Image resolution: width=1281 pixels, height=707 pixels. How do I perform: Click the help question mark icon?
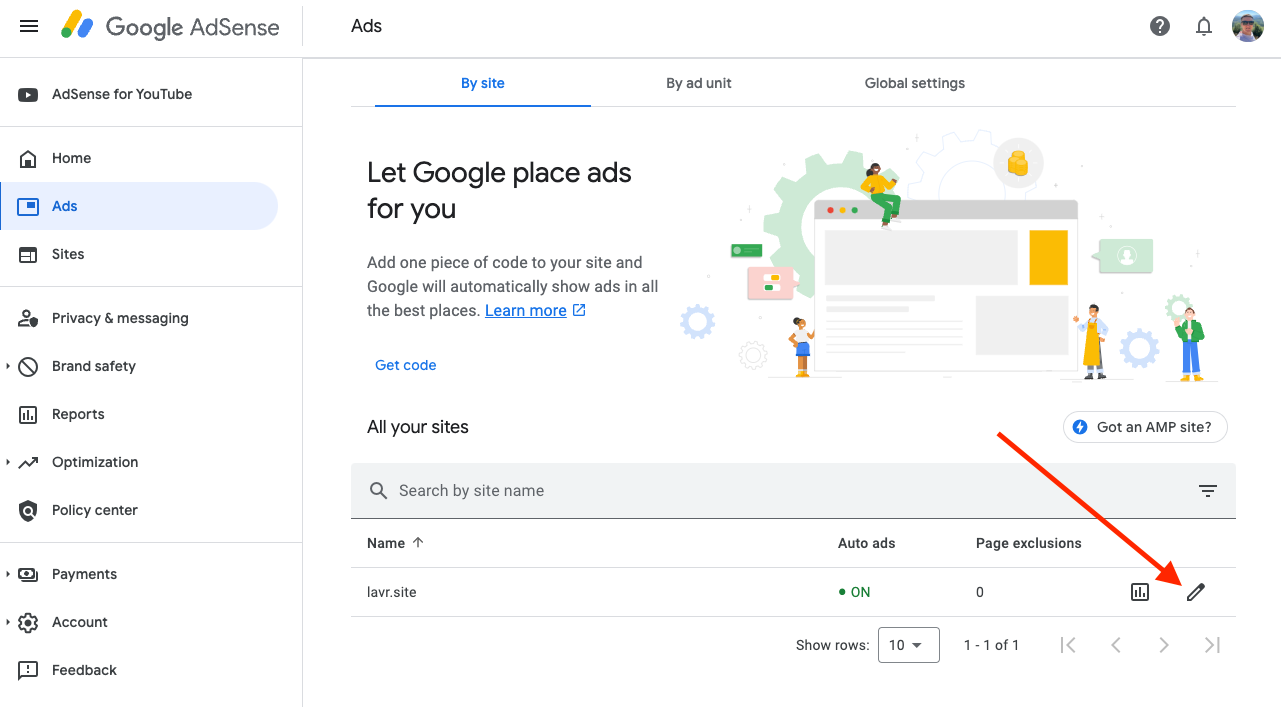[1160, 26]
